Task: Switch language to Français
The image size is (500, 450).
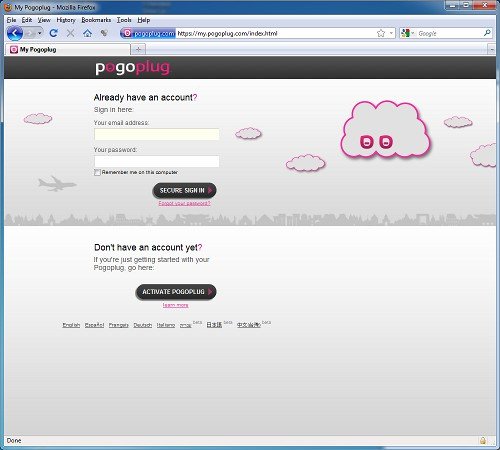Action: (119, 325)
